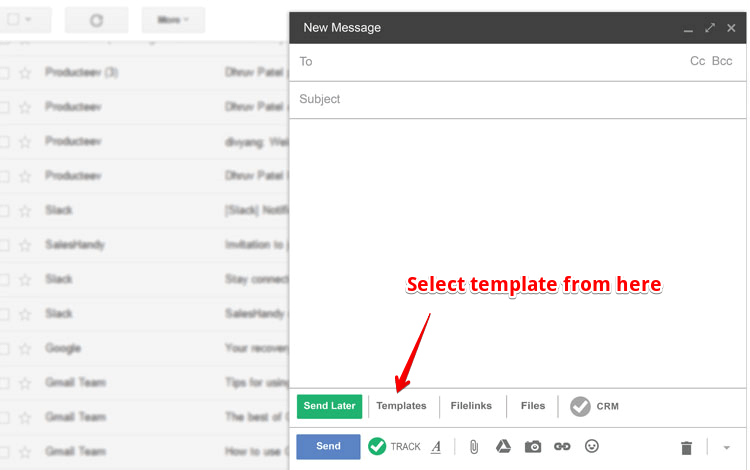Select checkbox for the SalesHandy email
The height and width of the screenshot is (470, 750).
point(4,246)
